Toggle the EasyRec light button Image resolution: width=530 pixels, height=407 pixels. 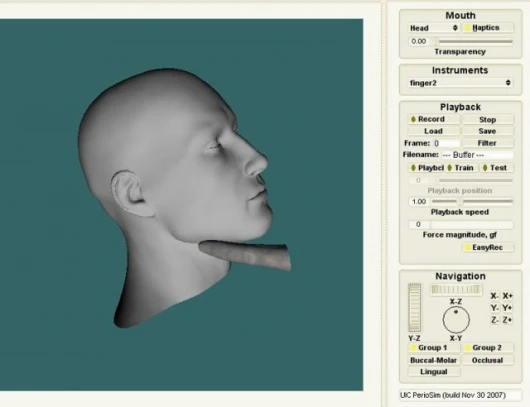point(488,247)
